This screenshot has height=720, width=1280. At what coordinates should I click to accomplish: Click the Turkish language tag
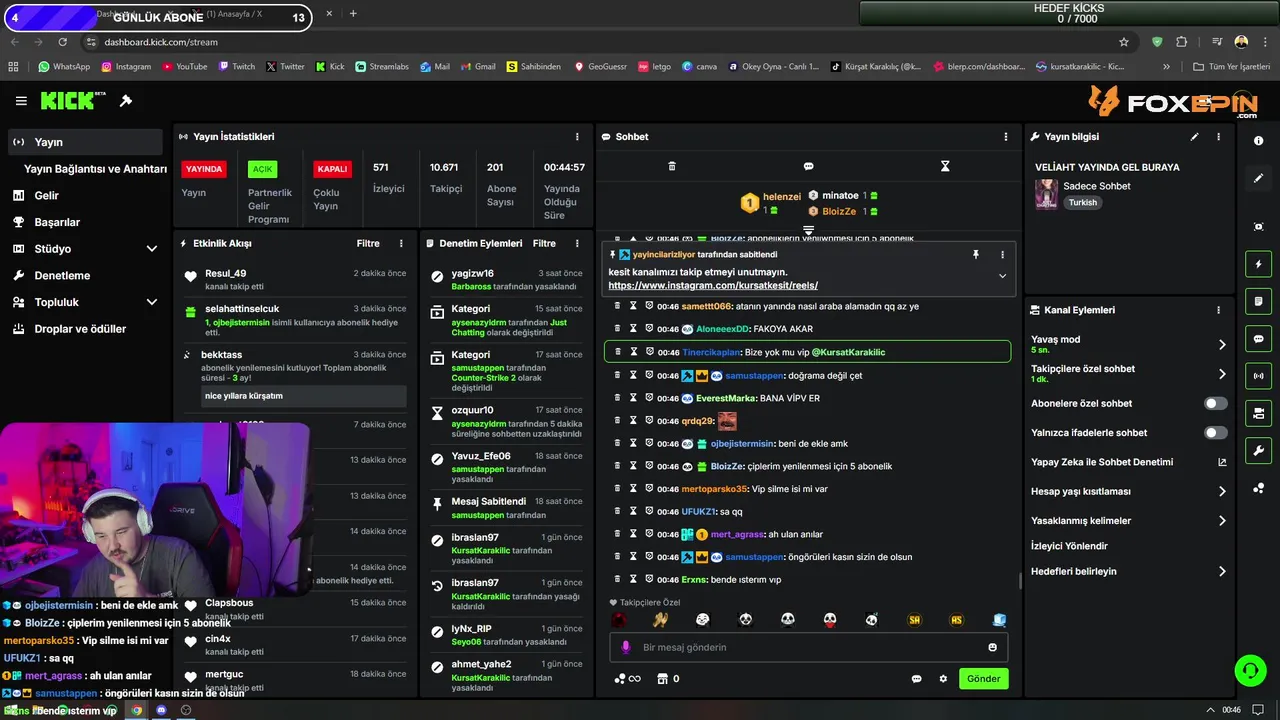1082,202
